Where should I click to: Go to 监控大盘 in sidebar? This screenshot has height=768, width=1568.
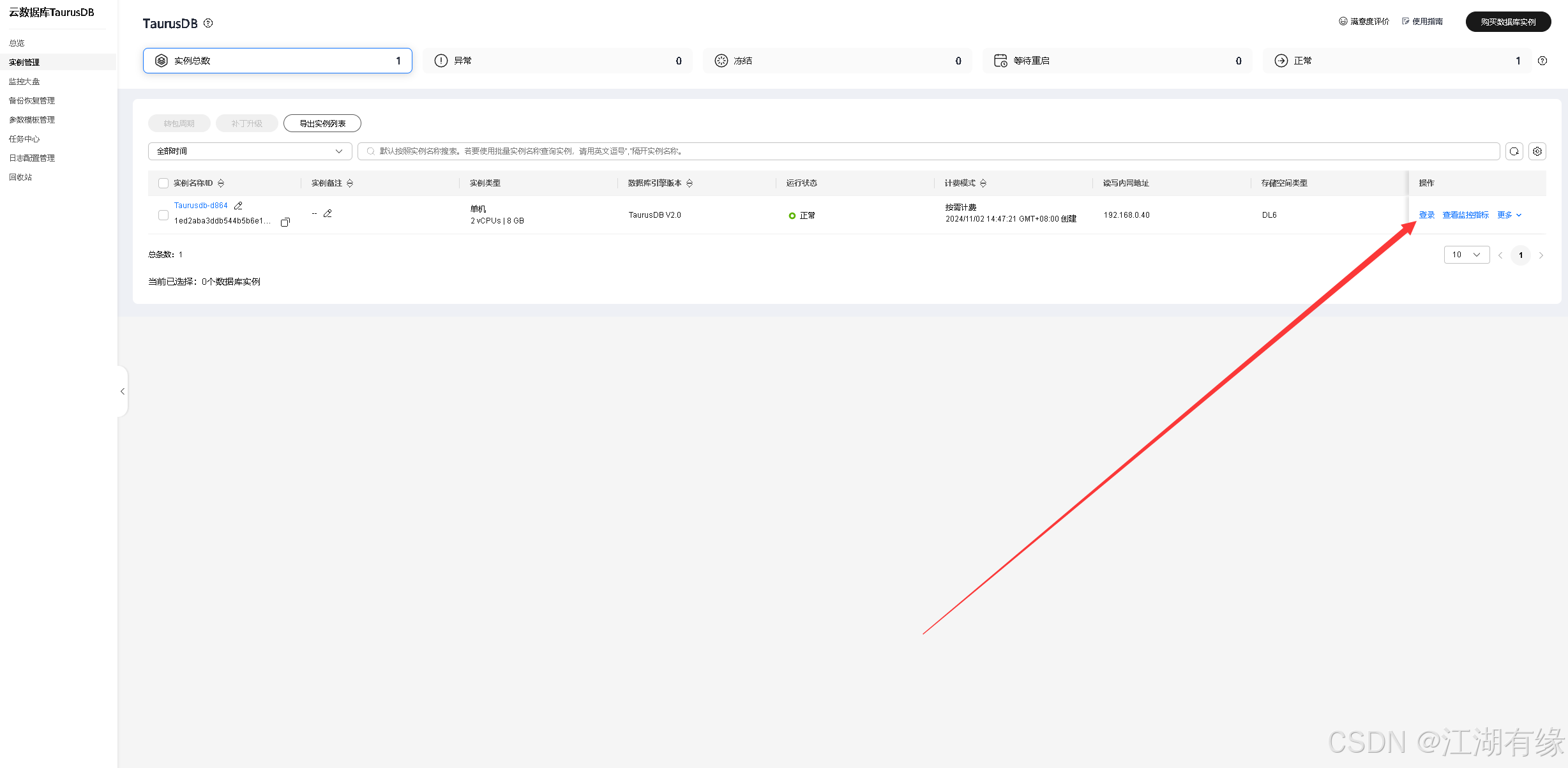24,82
